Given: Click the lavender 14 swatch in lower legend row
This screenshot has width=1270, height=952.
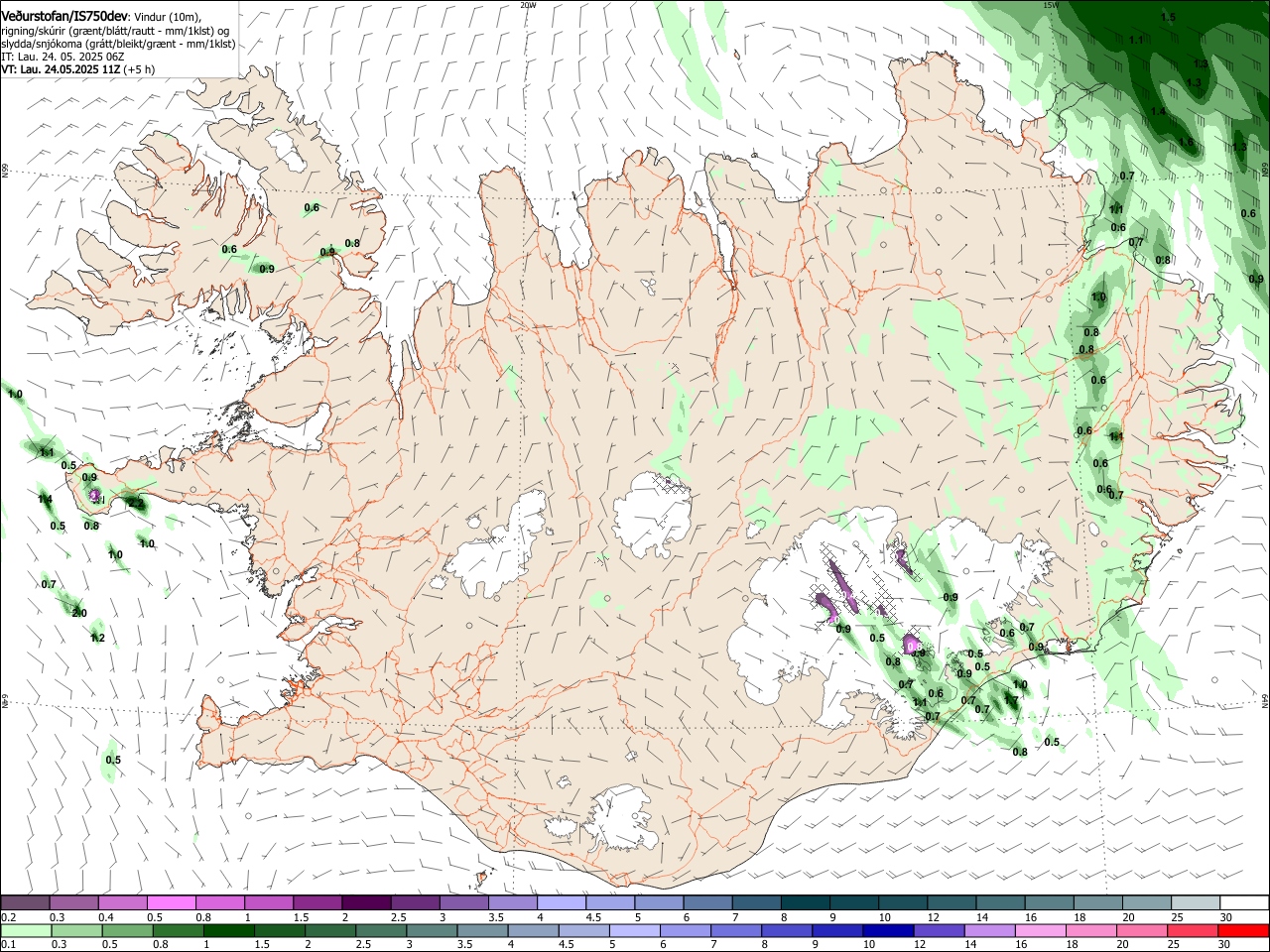Looking at the screenshot, I should click(x=988, y=931).
